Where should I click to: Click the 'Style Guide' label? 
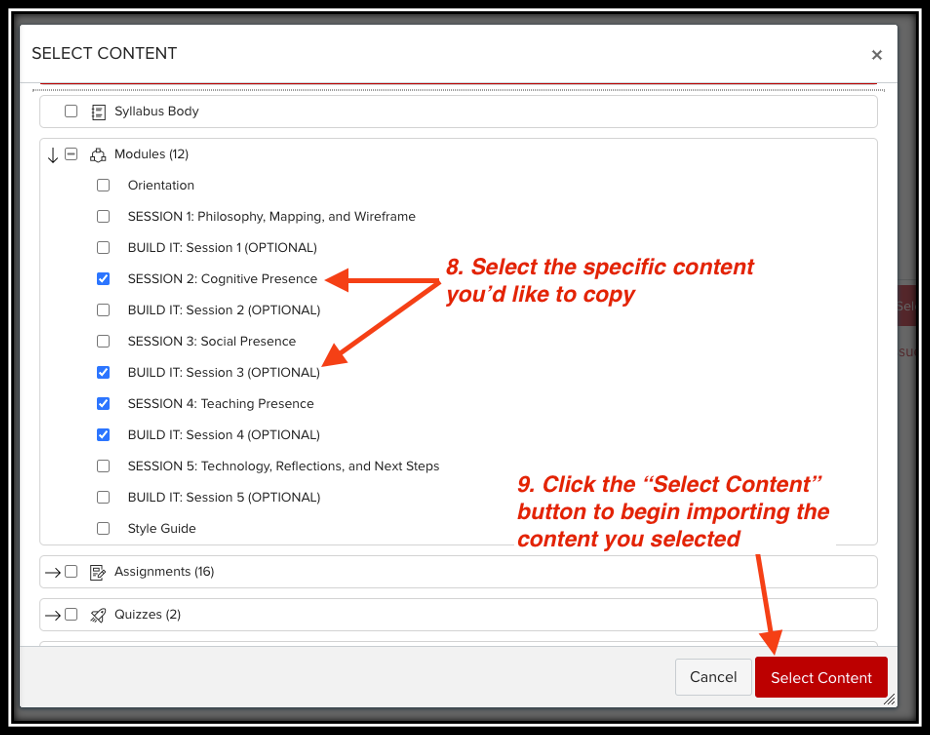161,528
